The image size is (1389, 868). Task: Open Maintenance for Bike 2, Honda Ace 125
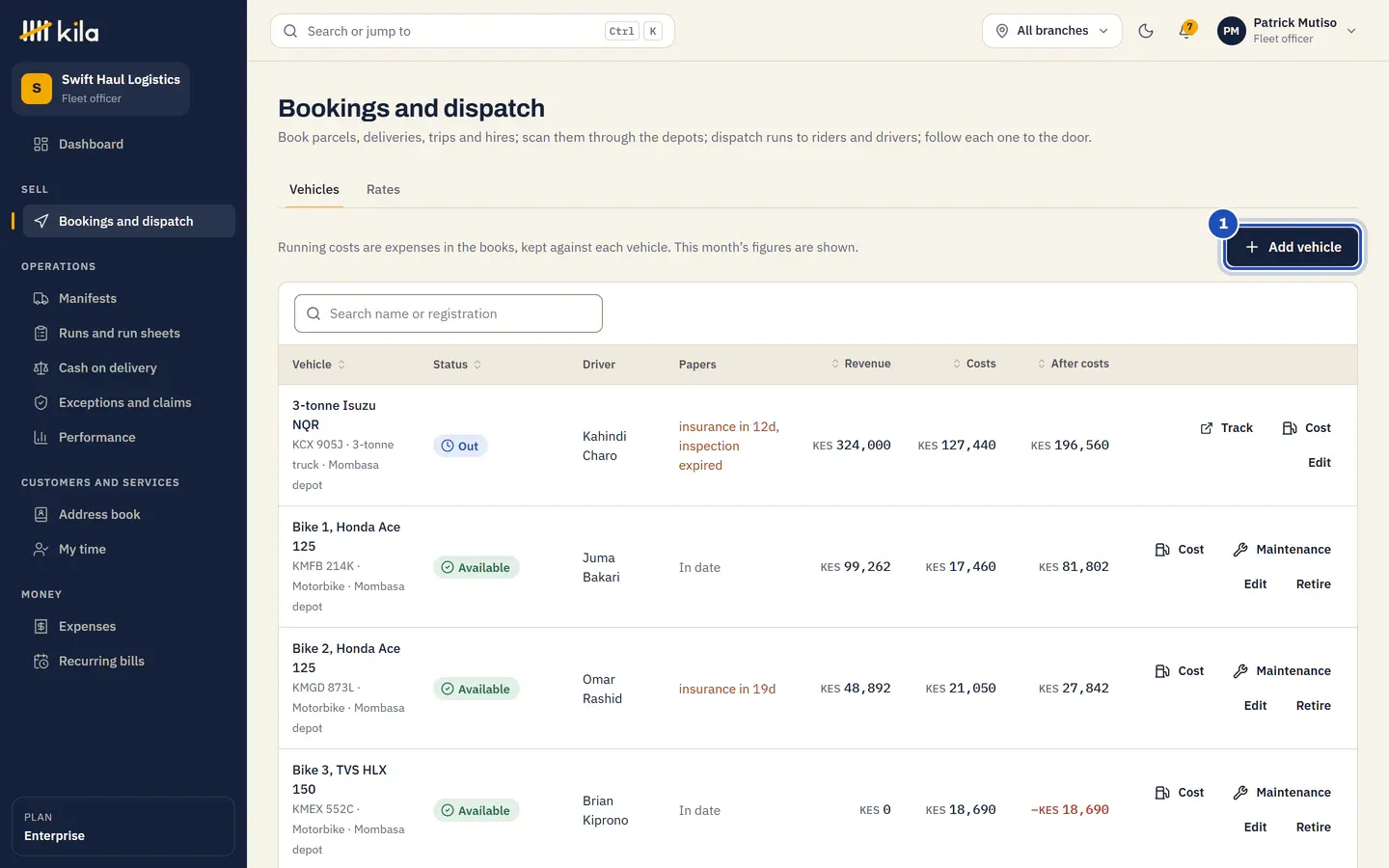click(x=1282, y=671)
